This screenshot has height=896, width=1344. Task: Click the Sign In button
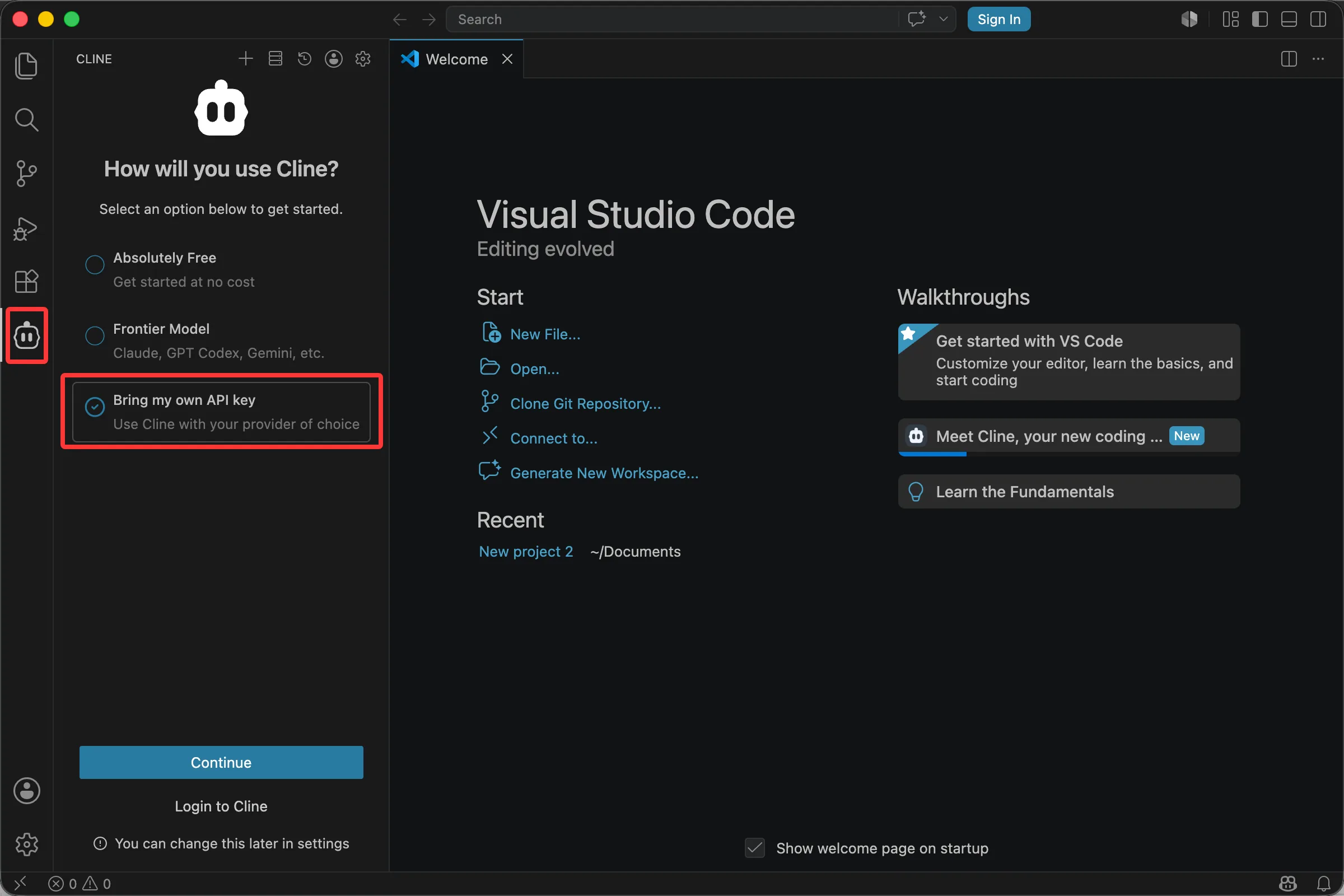[x=999, y=19]
